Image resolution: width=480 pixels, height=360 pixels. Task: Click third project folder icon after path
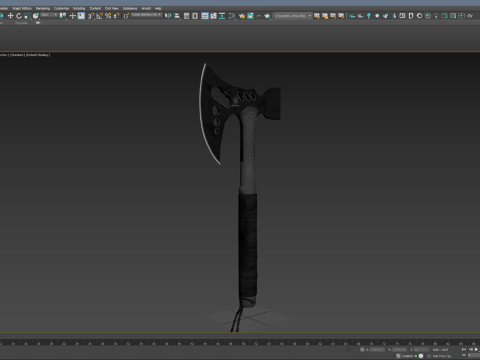pos(333,16)
